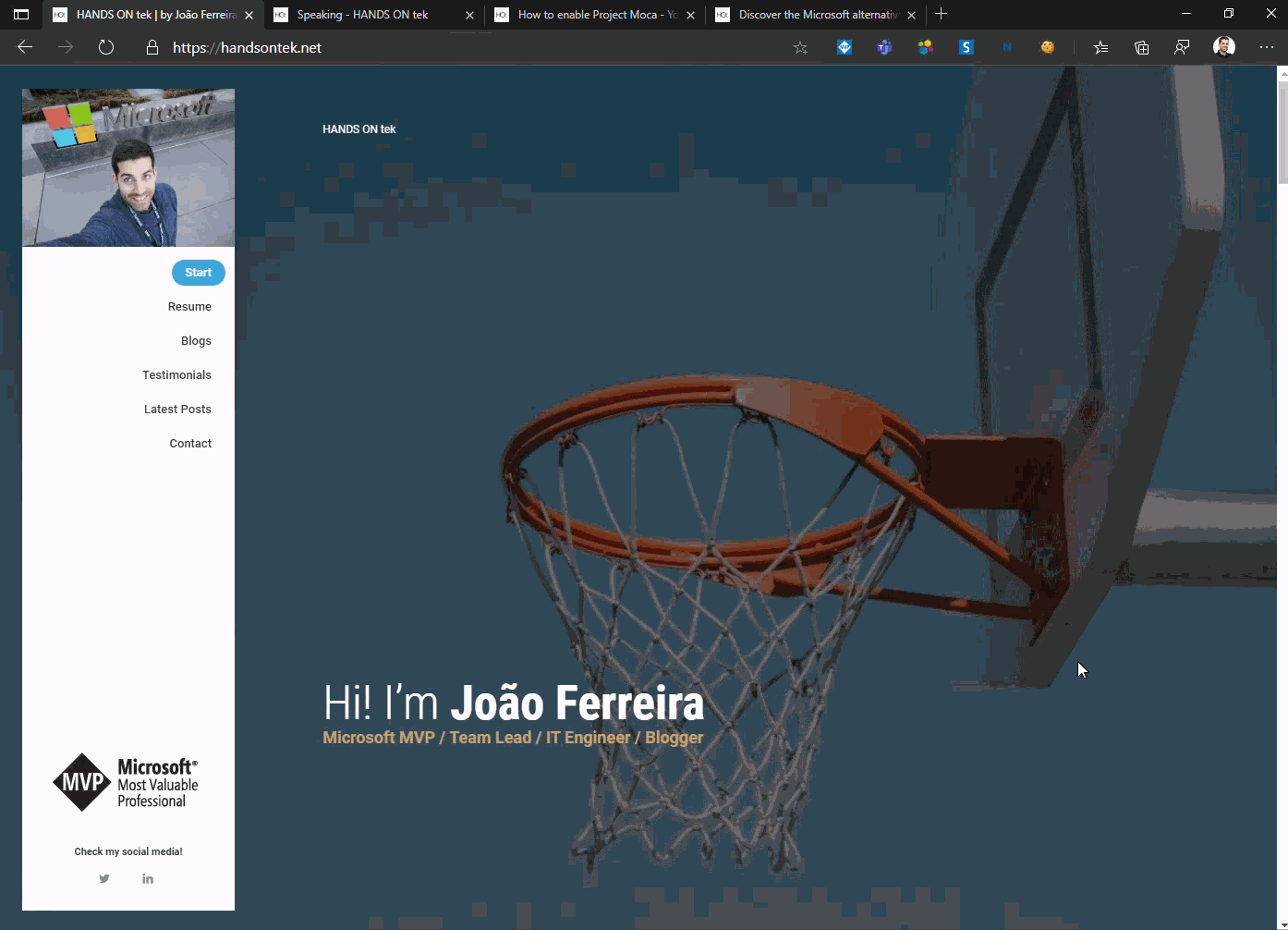Screen dimensions: 1288x930
Task: View site information via lock icon
Action: pyautogui.click(x=152, y=47)
